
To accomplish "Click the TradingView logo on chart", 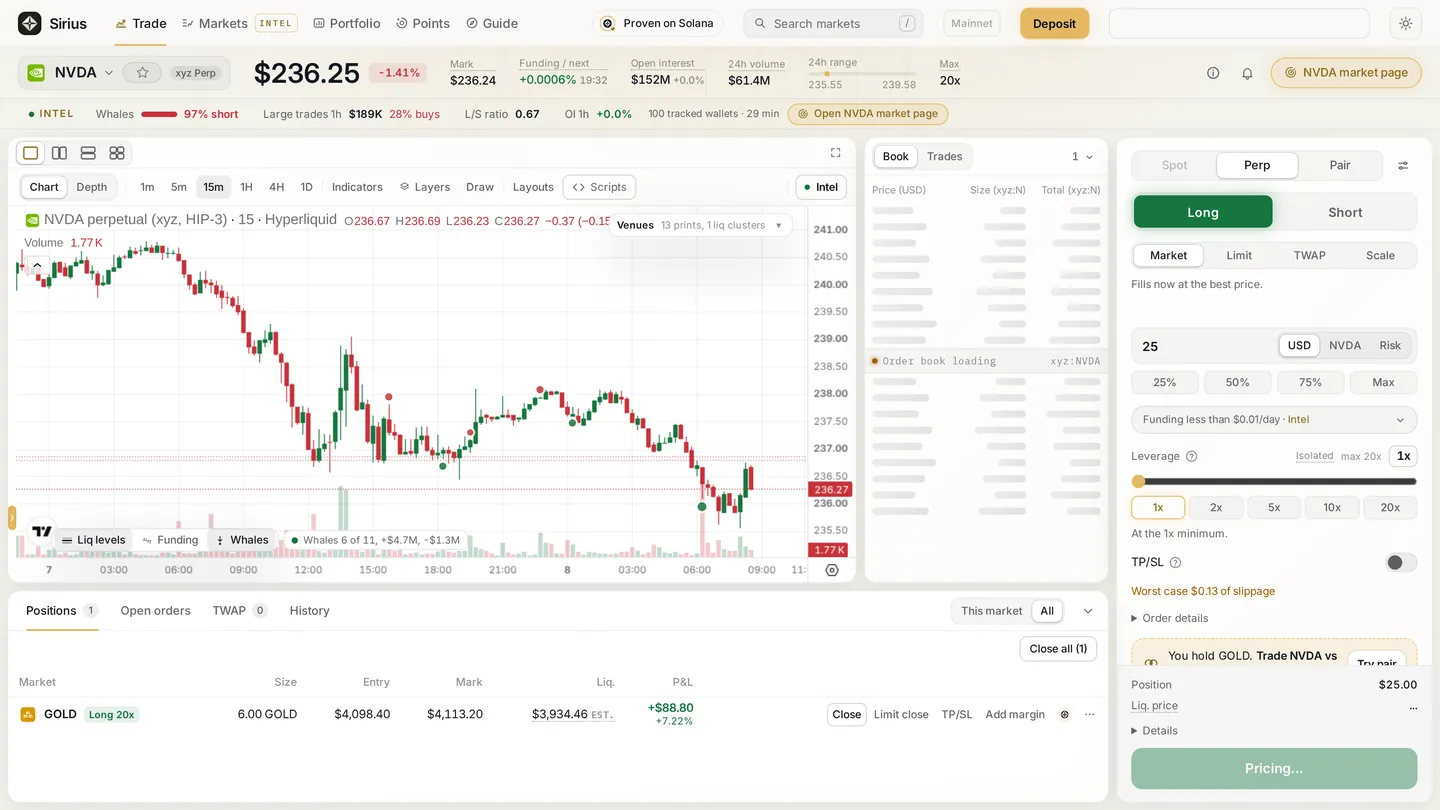I will point(42,532).
